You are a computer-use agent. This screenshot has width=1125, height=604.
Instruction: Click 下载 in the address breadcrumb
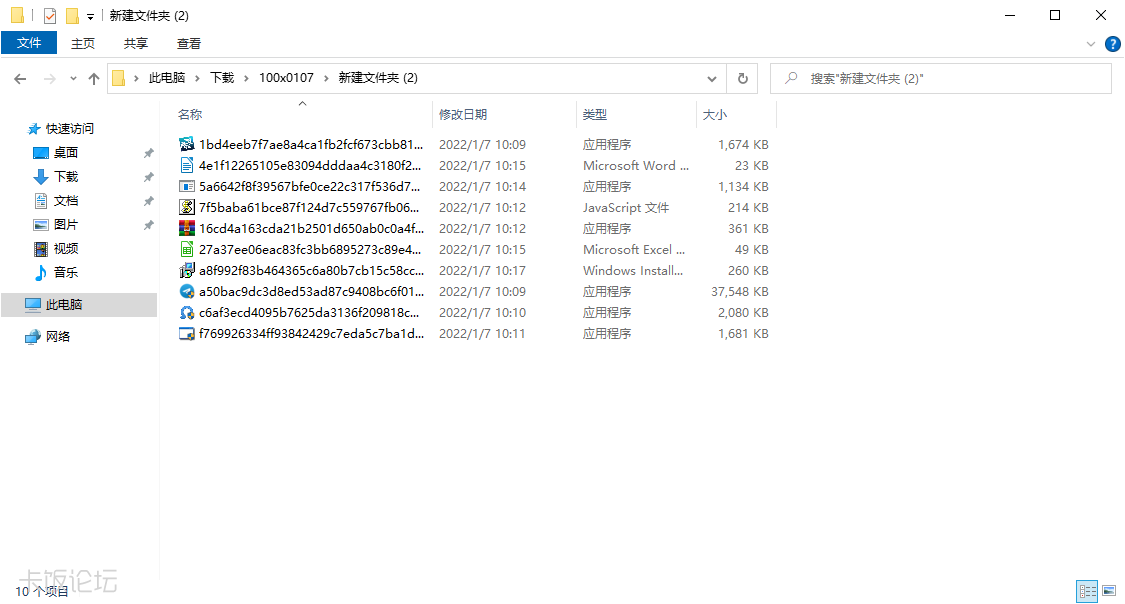point(222,78)
